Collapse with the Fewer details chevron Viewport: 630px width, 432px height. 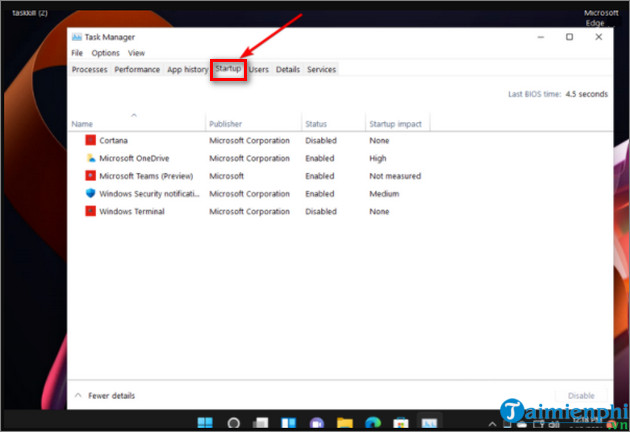coord(78,395)
